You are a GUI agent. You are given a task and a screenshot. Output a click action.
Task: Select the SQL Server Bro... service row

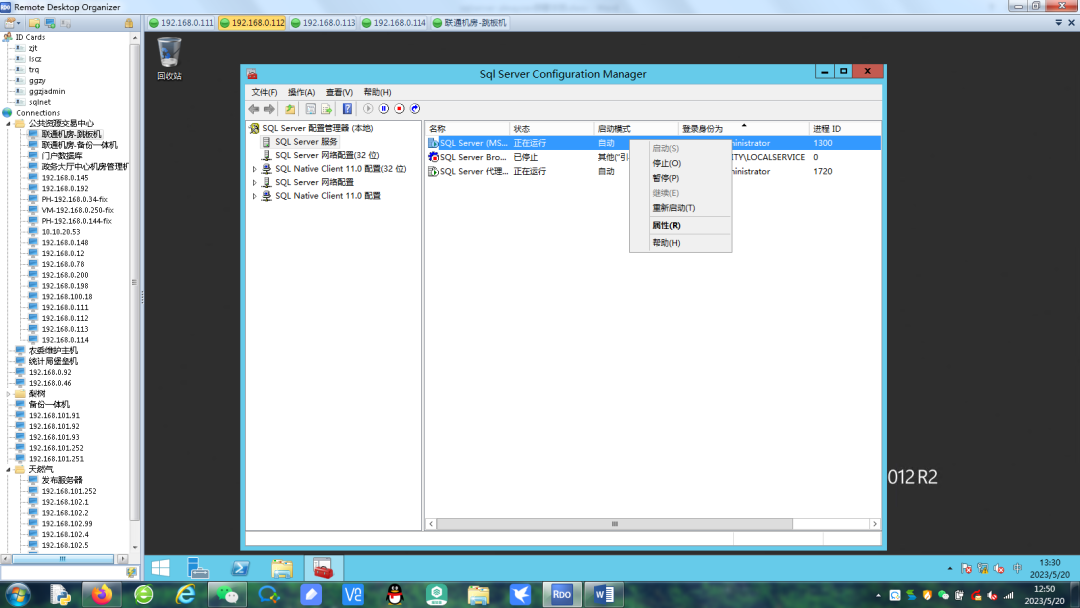coord(653,157)
